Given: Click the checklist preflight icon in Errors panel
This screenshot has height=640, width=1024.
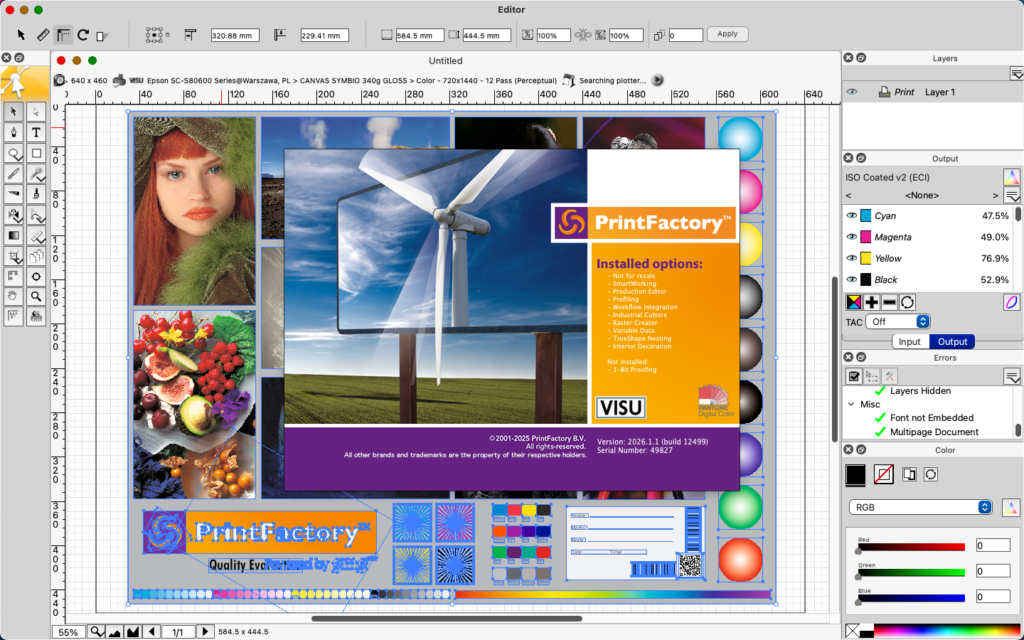Looking at the screenshot, I should pyautogui.click(x=854, y=376).
